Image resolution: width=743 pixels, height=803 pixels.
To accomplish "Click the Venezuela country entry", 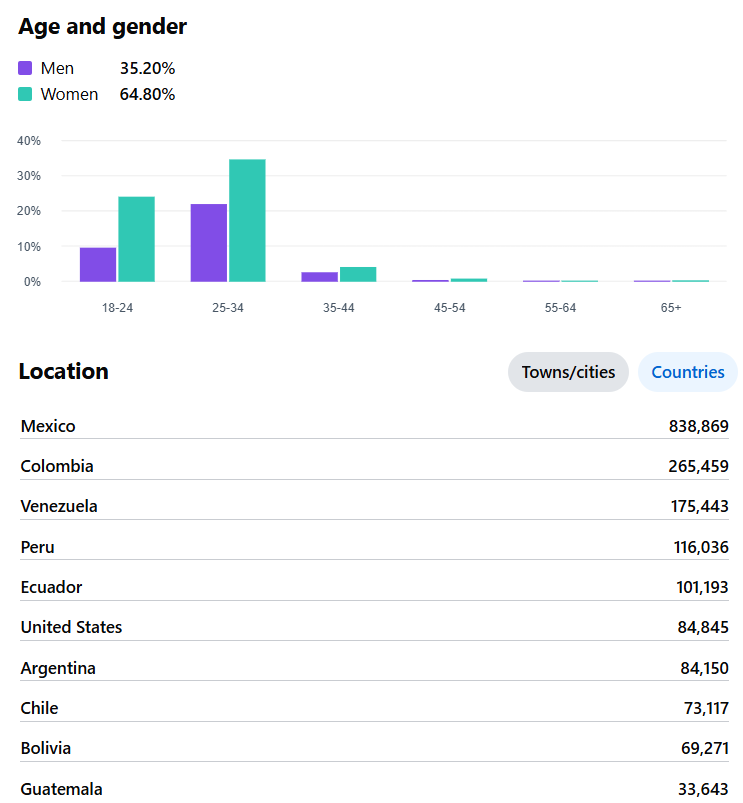I will [59, 506].
